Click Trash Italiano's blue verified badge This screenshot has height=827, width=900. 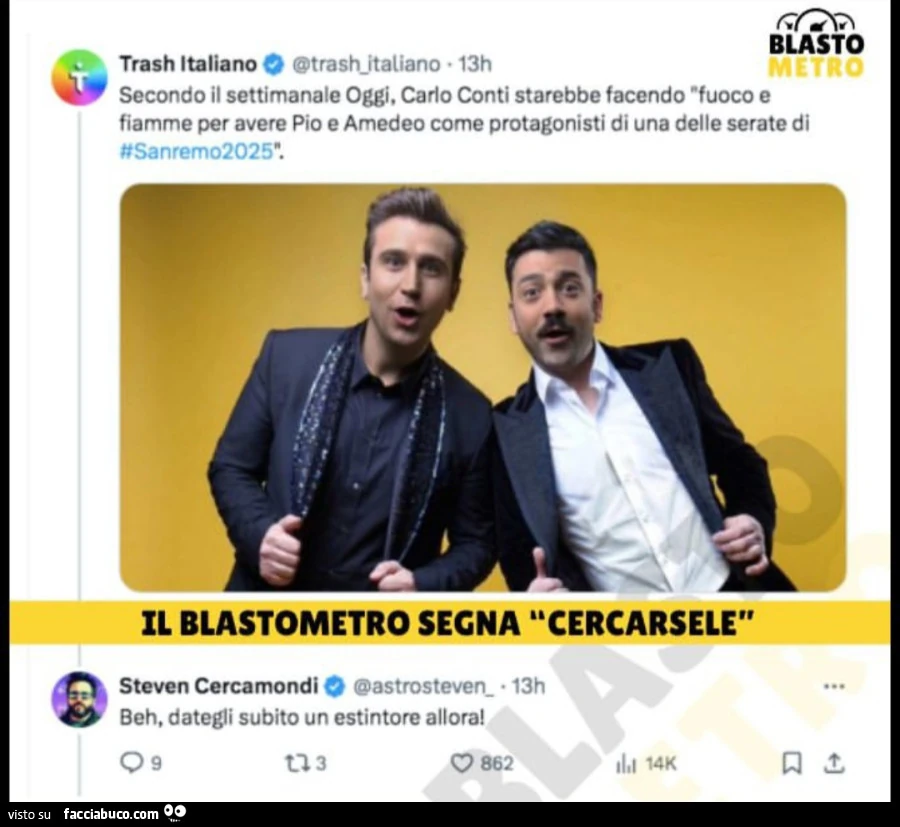(273, 64)
